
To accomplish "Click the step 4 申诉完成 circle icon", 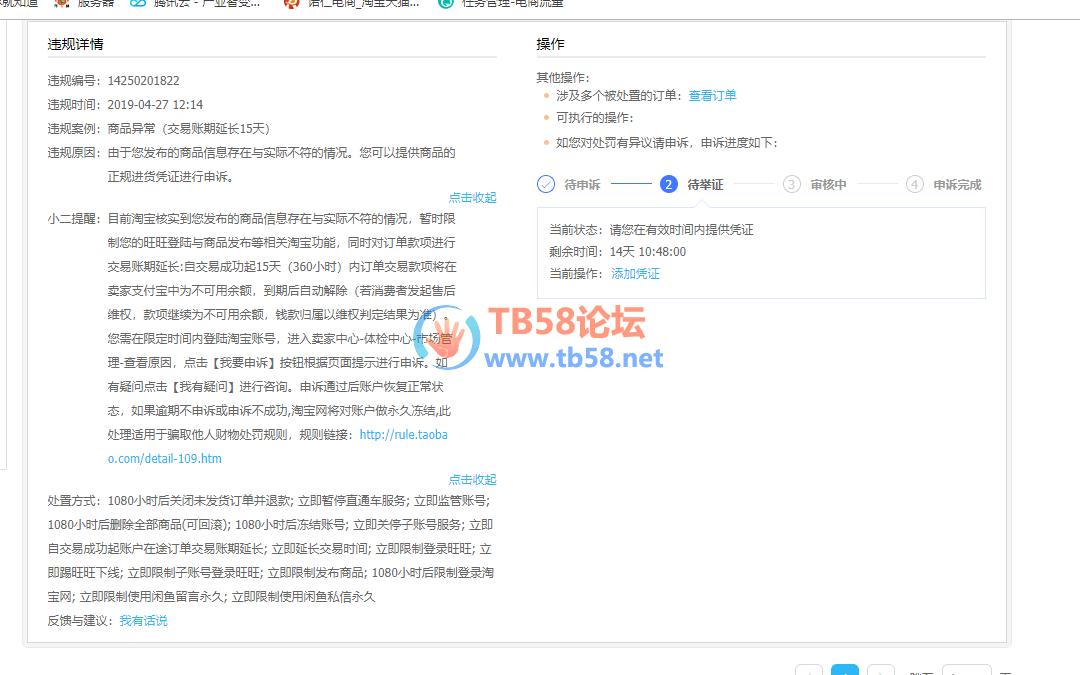I will click(x=914, y=185).
